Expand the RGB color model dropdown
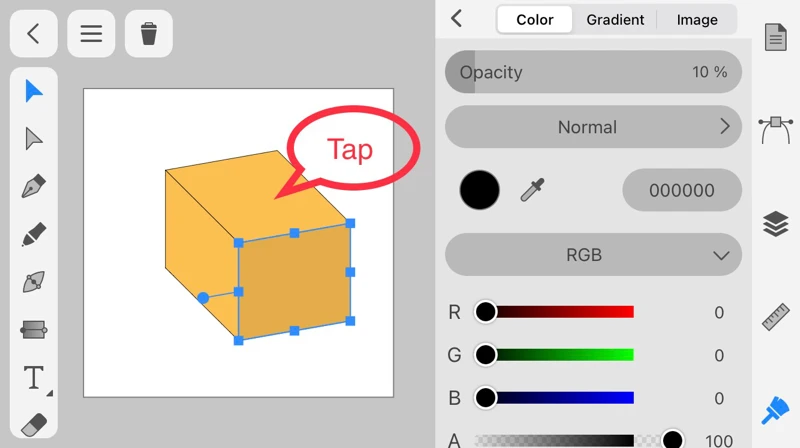 593,255
